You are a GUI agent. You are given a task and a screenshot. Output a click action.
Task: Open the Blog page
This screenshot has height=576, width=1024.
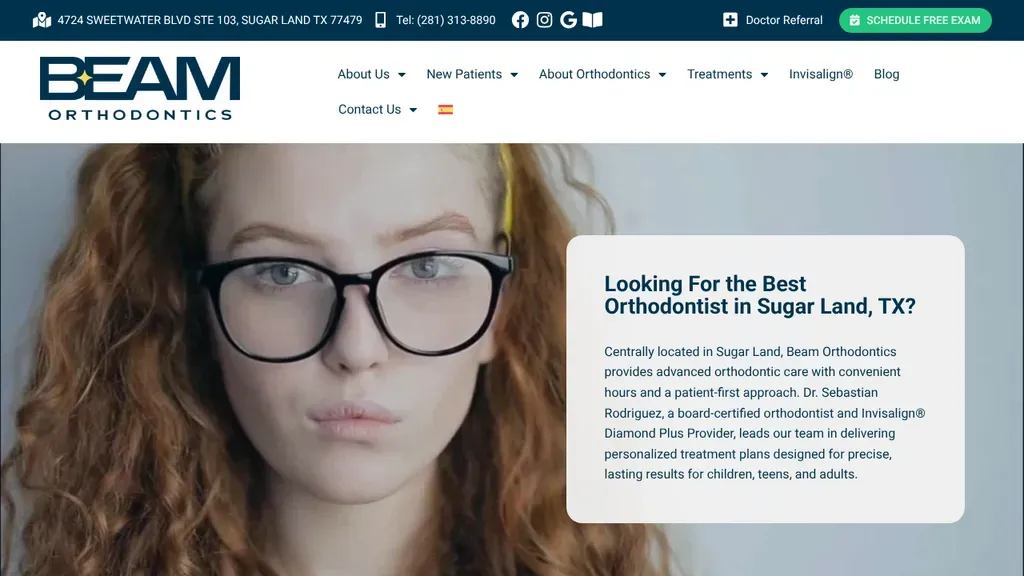pyautogui.click(x=886, y=74)
